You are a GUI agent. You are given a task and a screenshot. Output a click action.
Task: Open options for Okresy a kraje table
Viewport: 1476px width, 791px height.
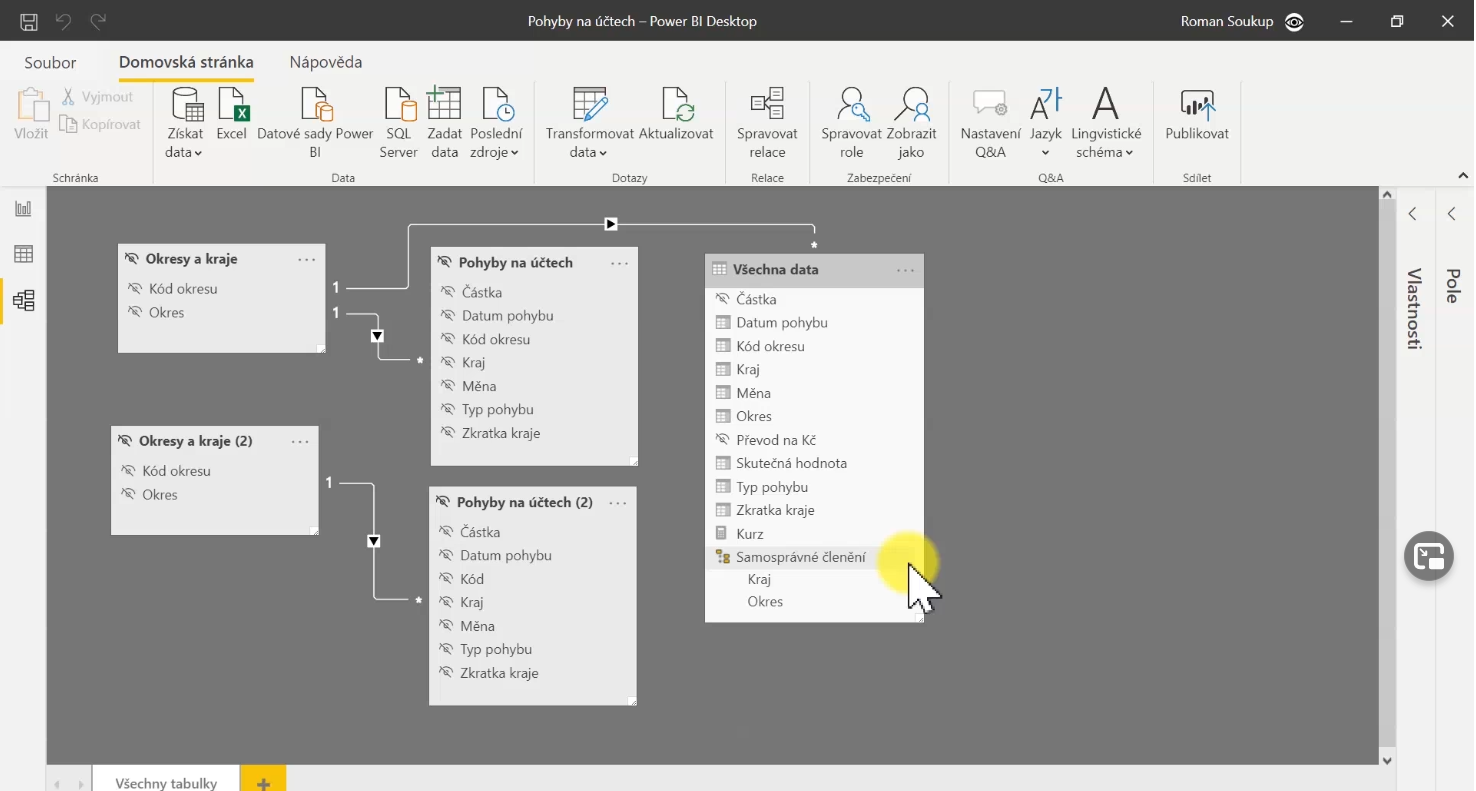point(307,260)
